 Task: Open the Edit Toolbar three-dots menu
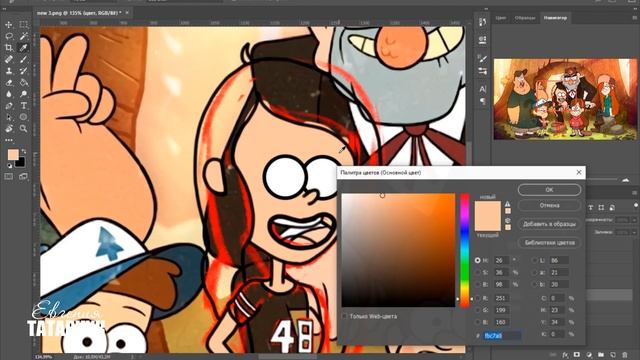pos(9,140)
